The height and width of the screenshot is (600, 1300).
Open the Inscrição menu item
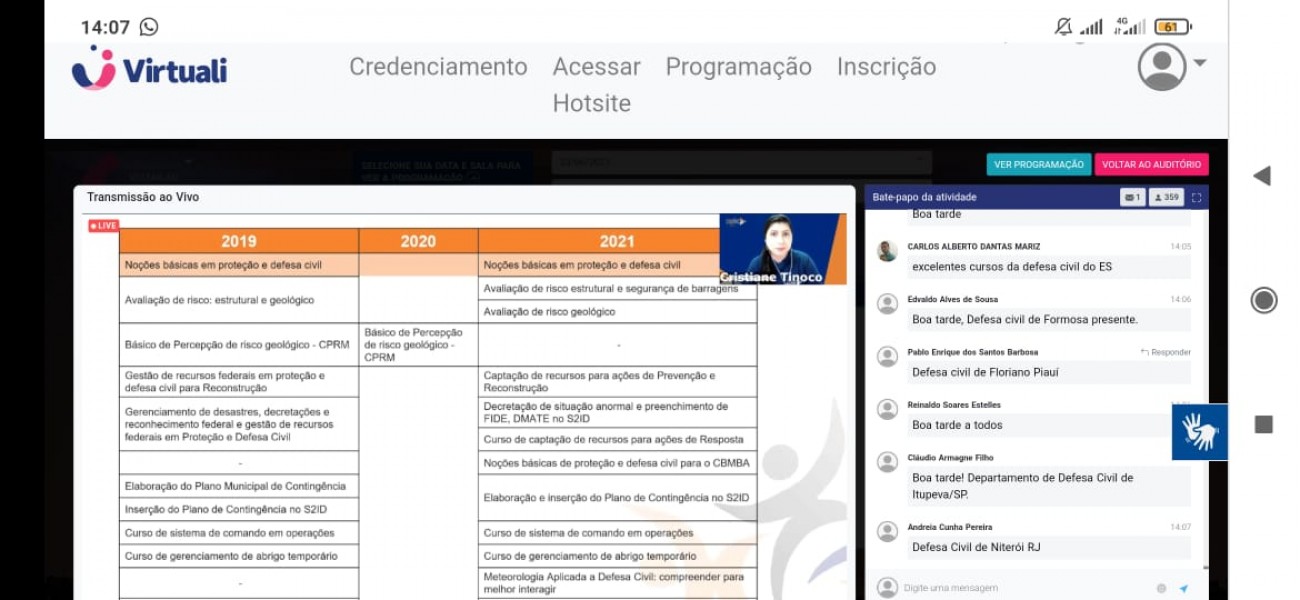(886, 67)
